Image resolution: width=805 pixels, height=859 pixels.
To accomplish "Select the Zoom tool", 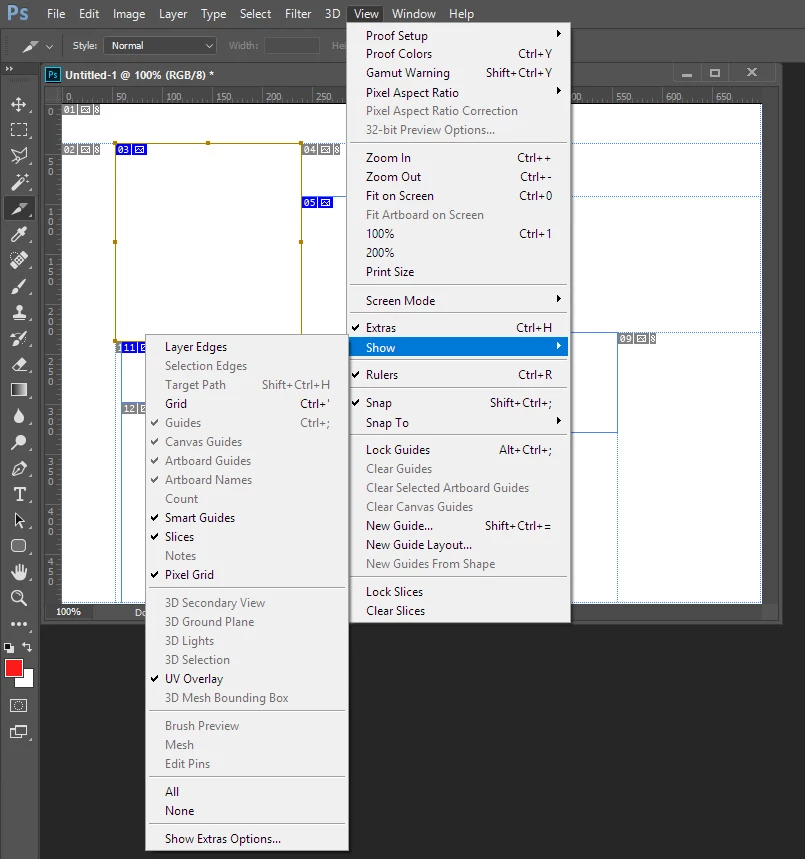I will click(x=19, y=598).
